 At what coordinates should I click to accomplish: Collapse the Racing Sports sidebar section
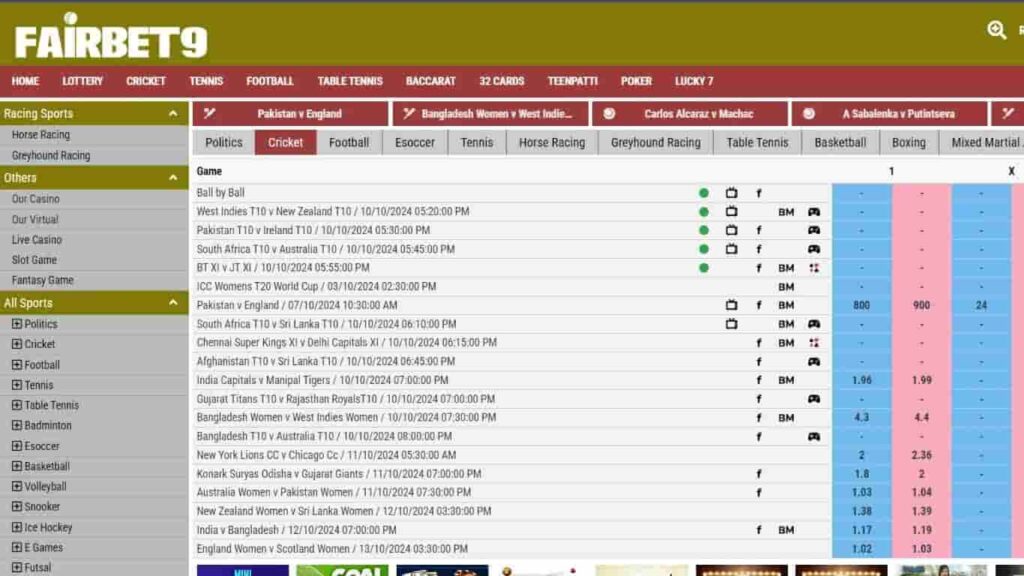tap(174, 114)
